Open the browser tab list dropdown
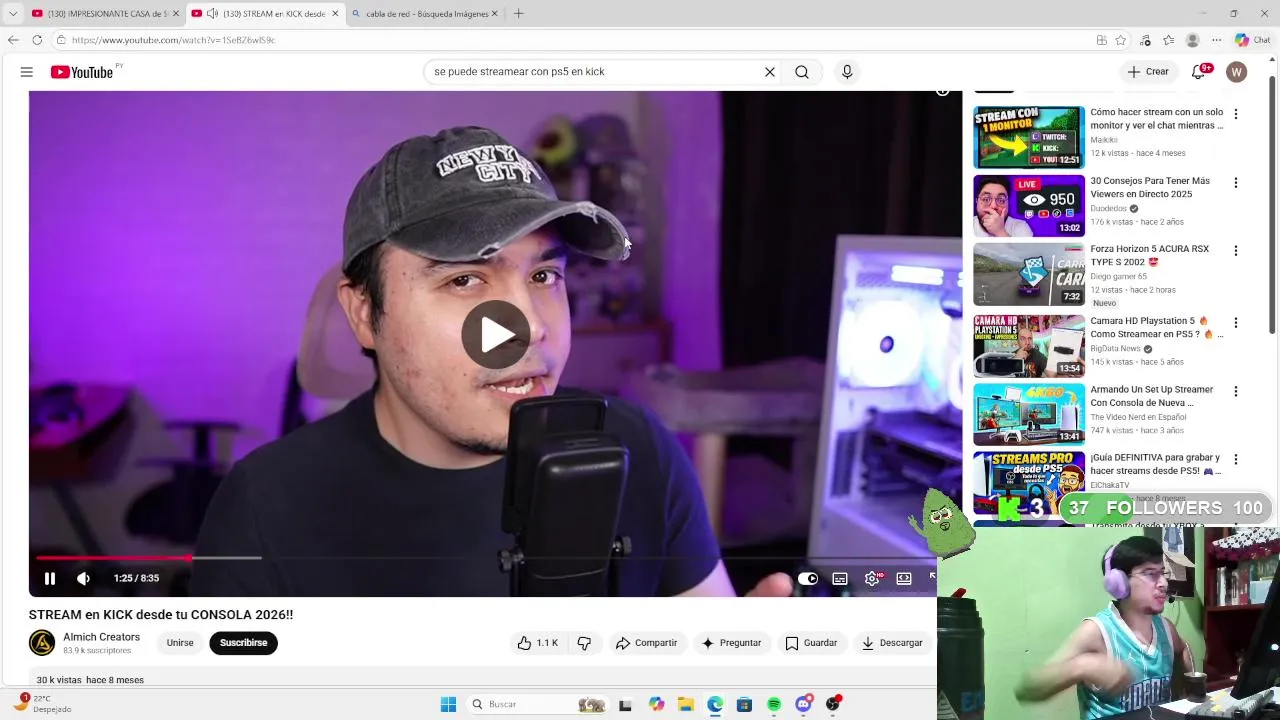This screenshot has height=720, width=1280. click(13, 14)
